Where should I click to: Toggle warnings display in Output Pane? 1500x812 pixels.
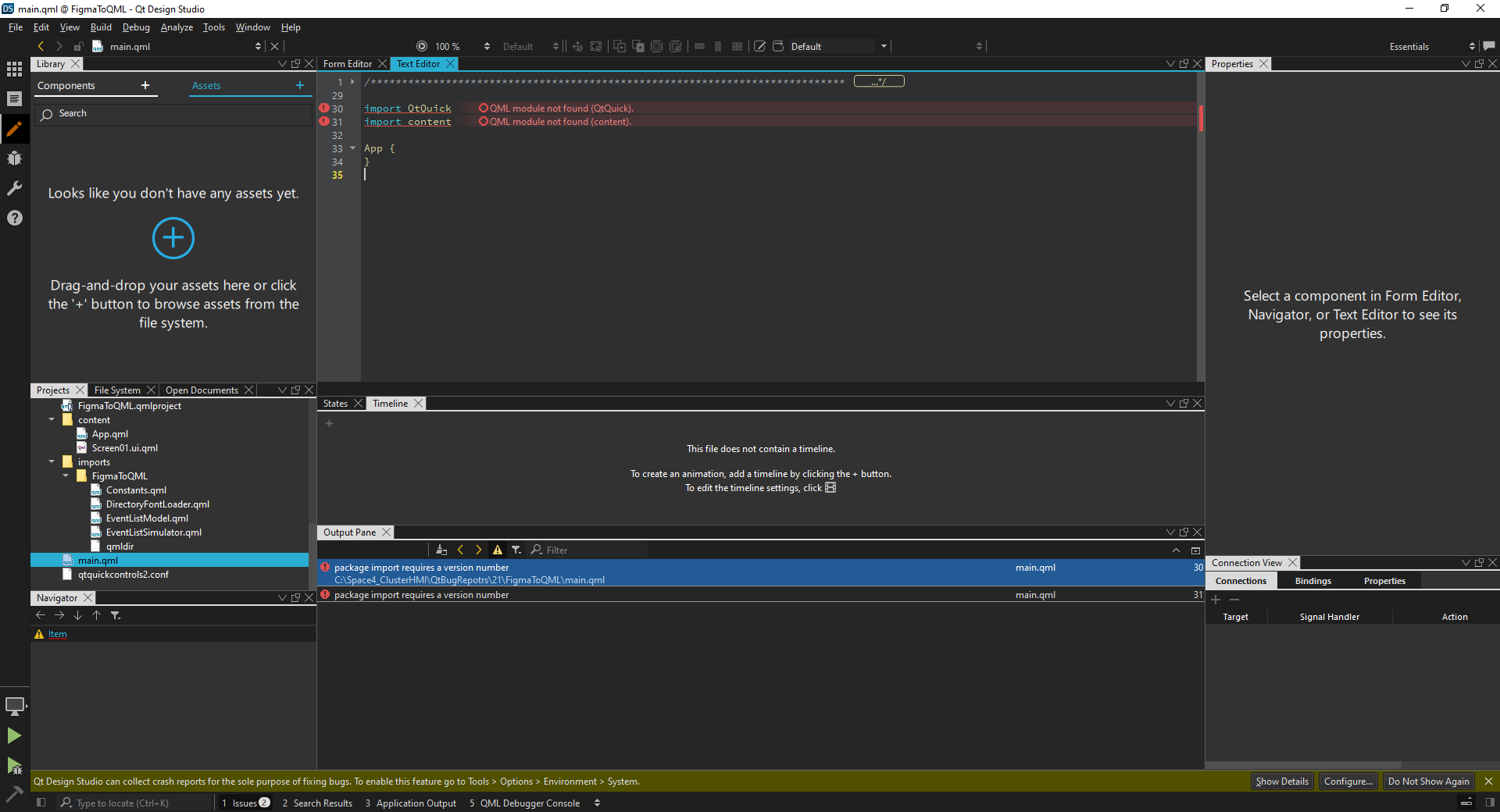pyautogui.click(x=498, y=550)
